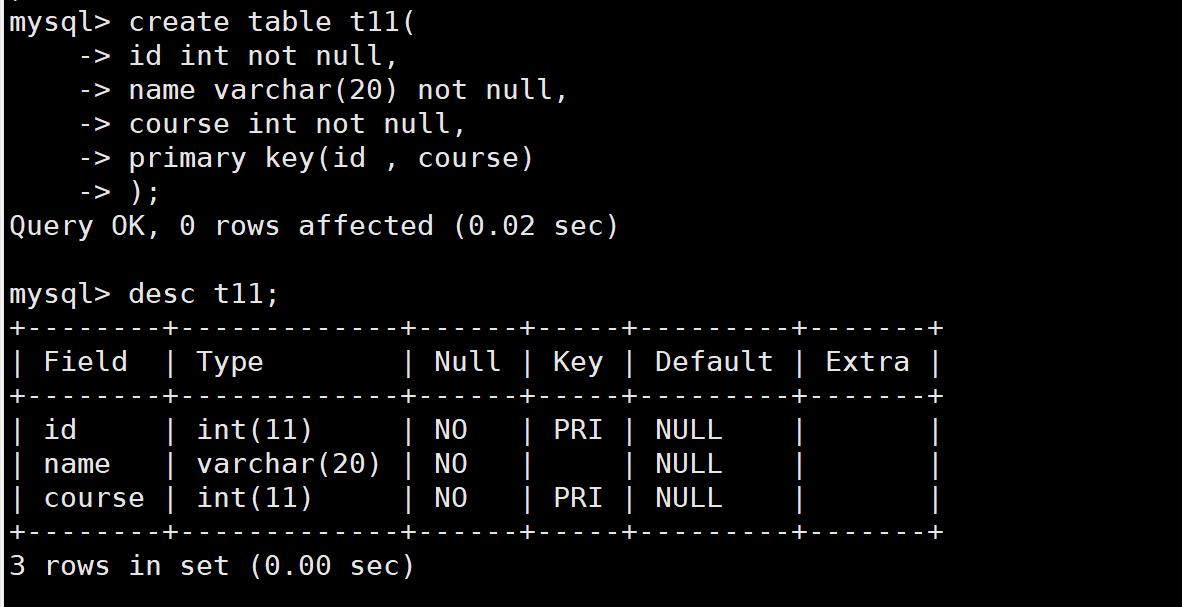Click the "primary key(id , course)" line
Screen dimensions: 1182x607
pyautogui.click(x=331, y=158)
